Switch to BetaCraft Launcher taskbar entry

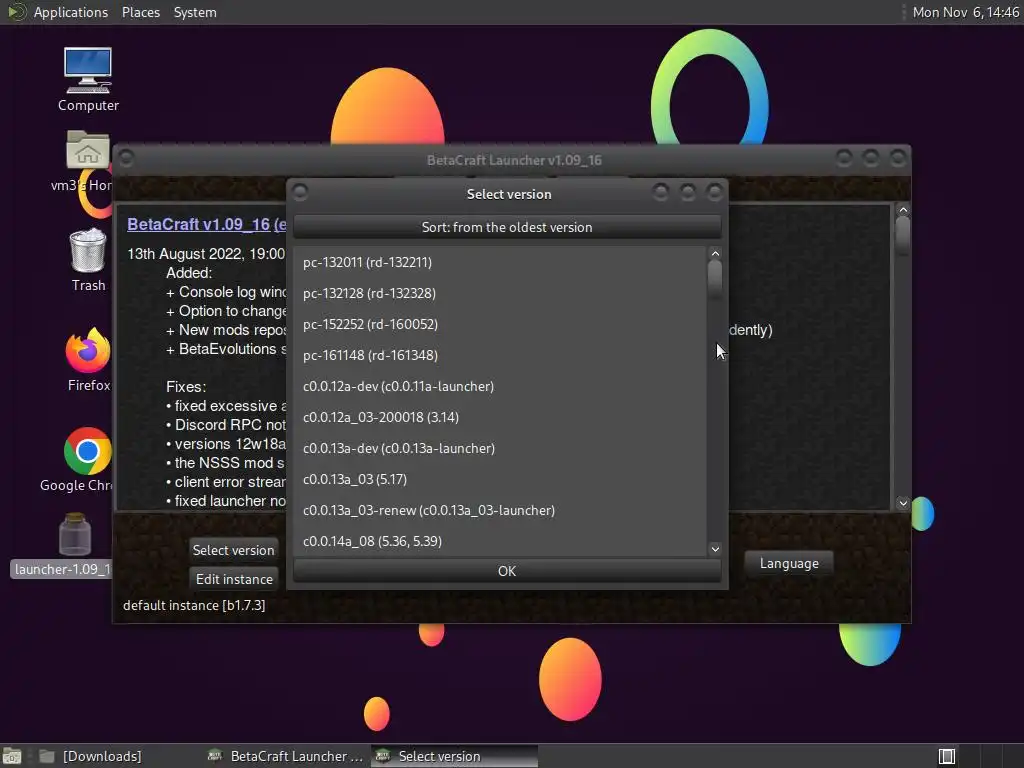(x=285, y=756)
